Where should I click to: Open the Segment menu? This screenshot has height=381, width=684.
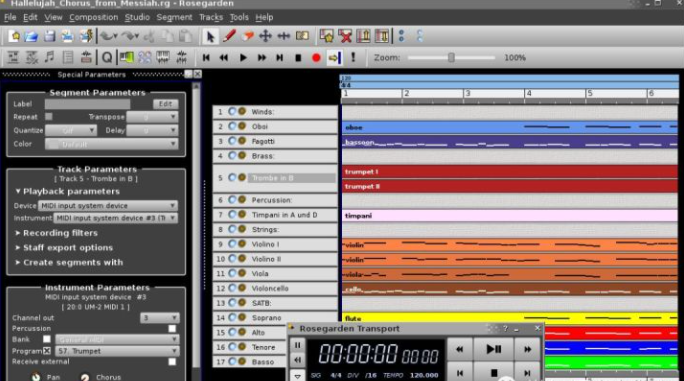pos(174,17)
